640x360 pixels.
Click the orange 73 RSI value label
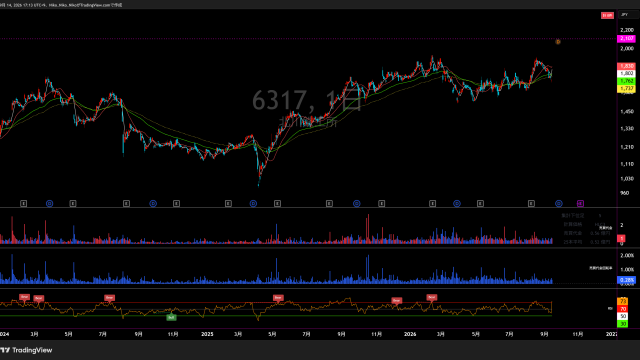623,301
